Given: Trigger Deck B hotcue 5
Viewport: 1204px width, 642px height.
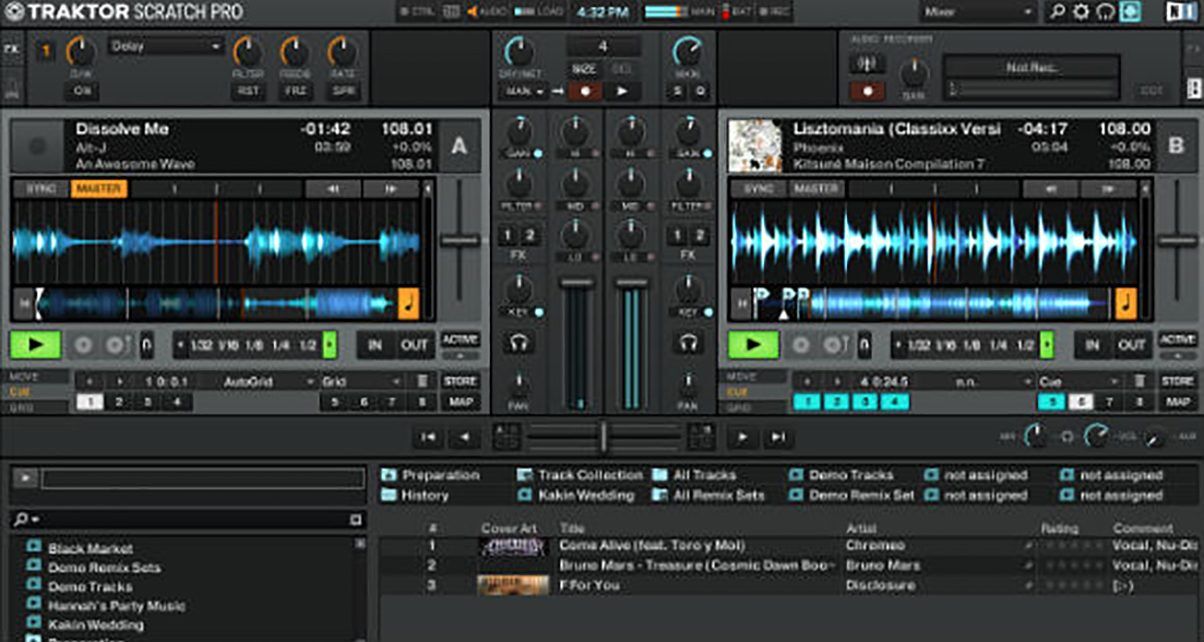Looking at the screenshot, I should pos(1050,402).
